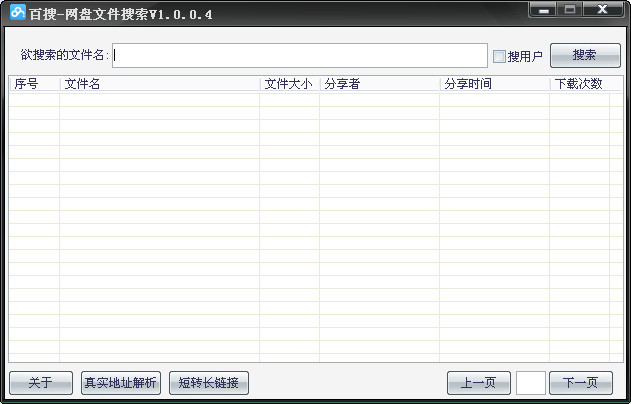Image resolution: width=631 pixels, height=404 pixels.
Task: Minimize the 百搜 window
Action: [x=544, y=10]
